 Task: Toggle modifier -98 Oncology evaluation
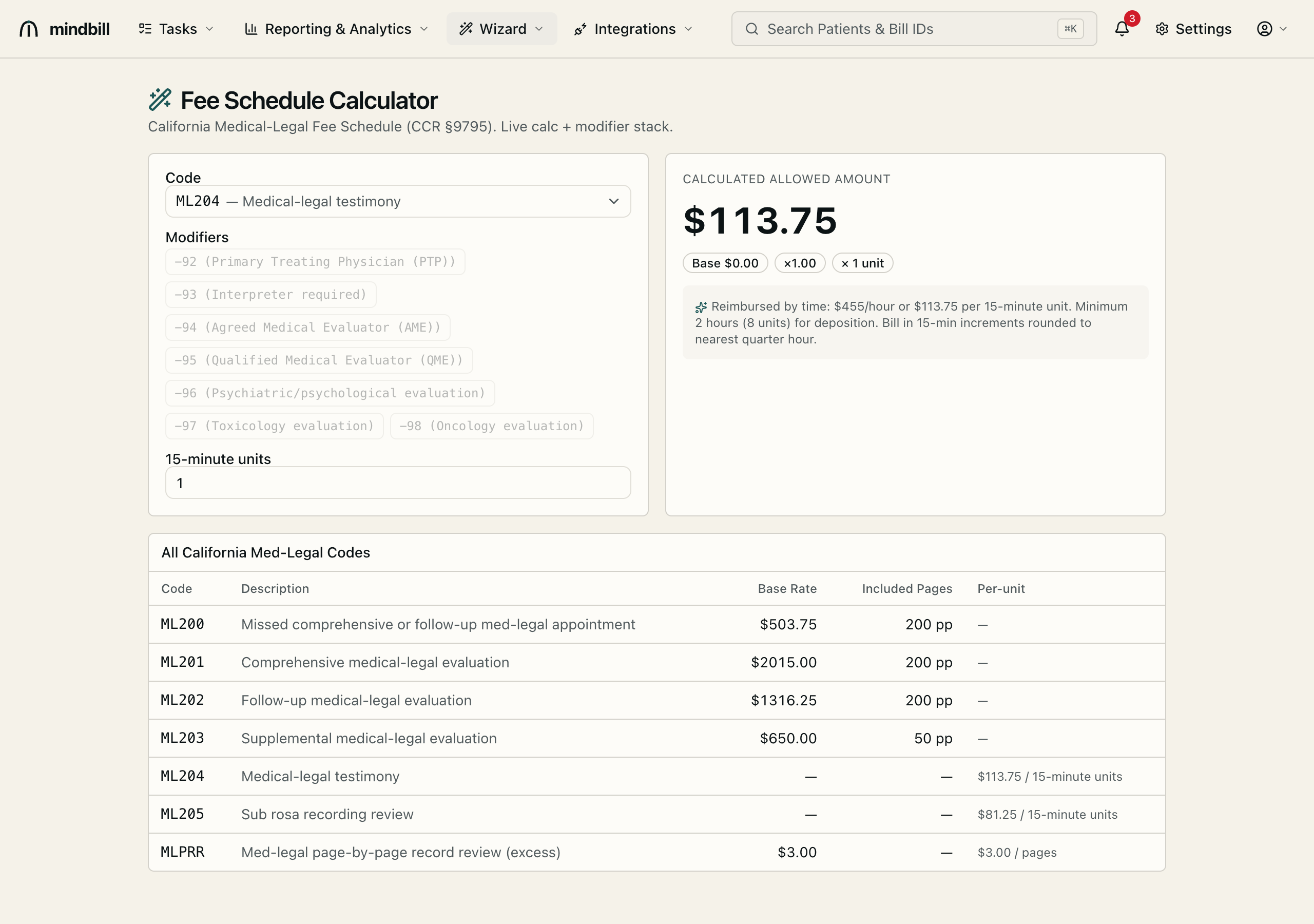pyautogui.click(x=492, y=426)
